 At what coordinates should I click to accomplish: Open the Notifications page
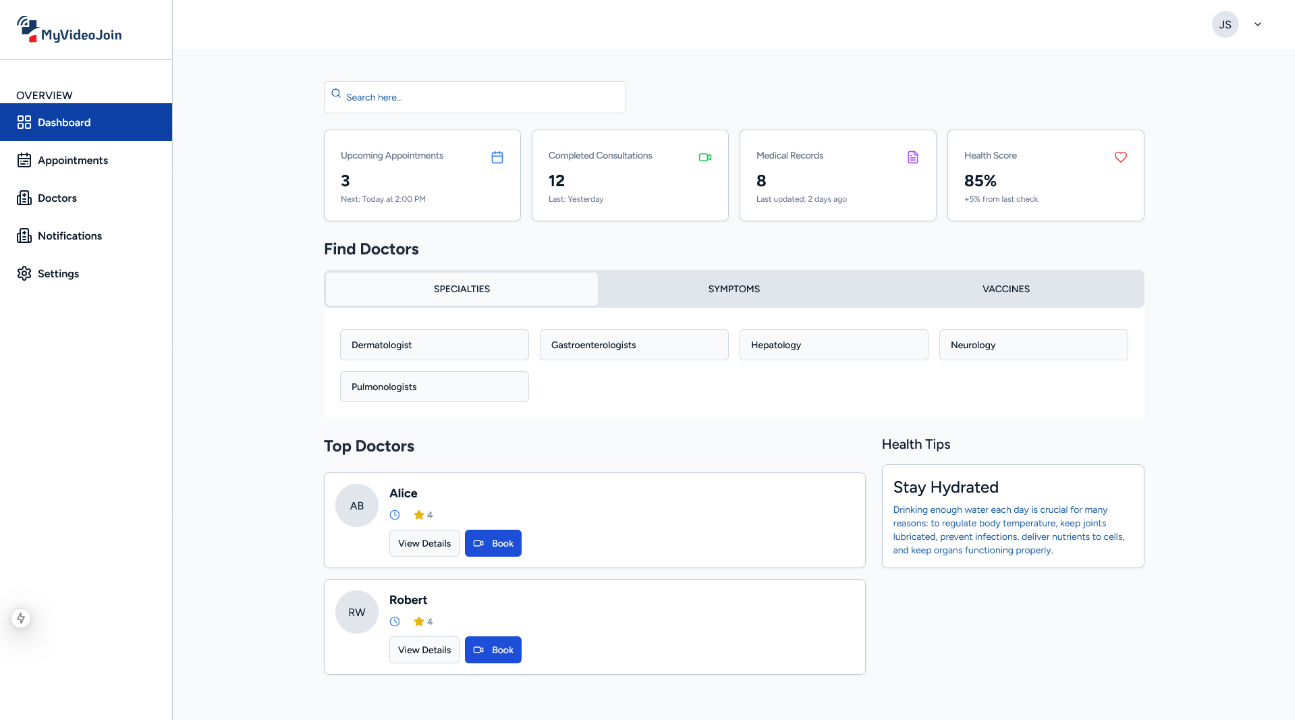pos(86,236)
